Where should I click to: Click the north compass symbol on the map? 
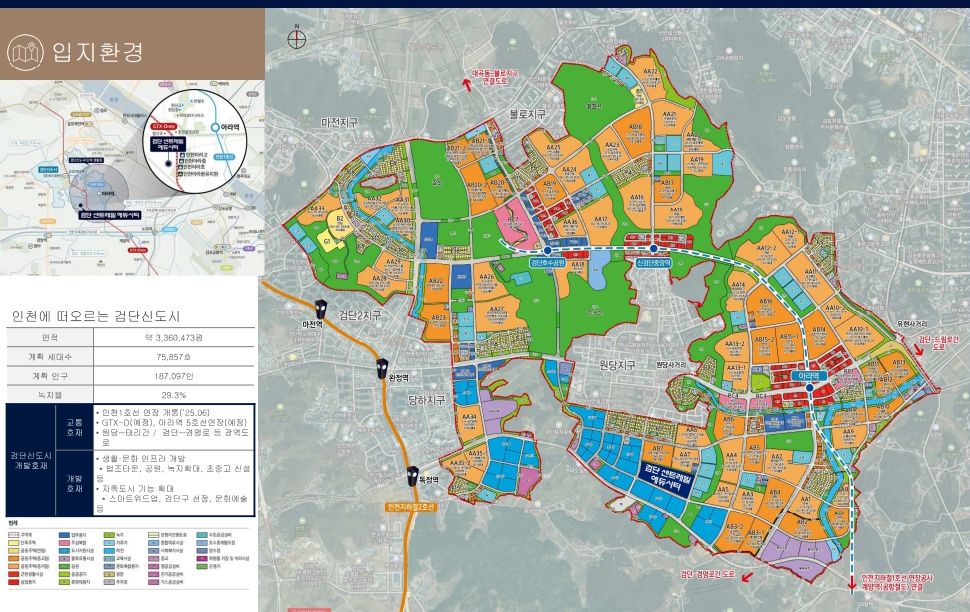pos(296,40)
